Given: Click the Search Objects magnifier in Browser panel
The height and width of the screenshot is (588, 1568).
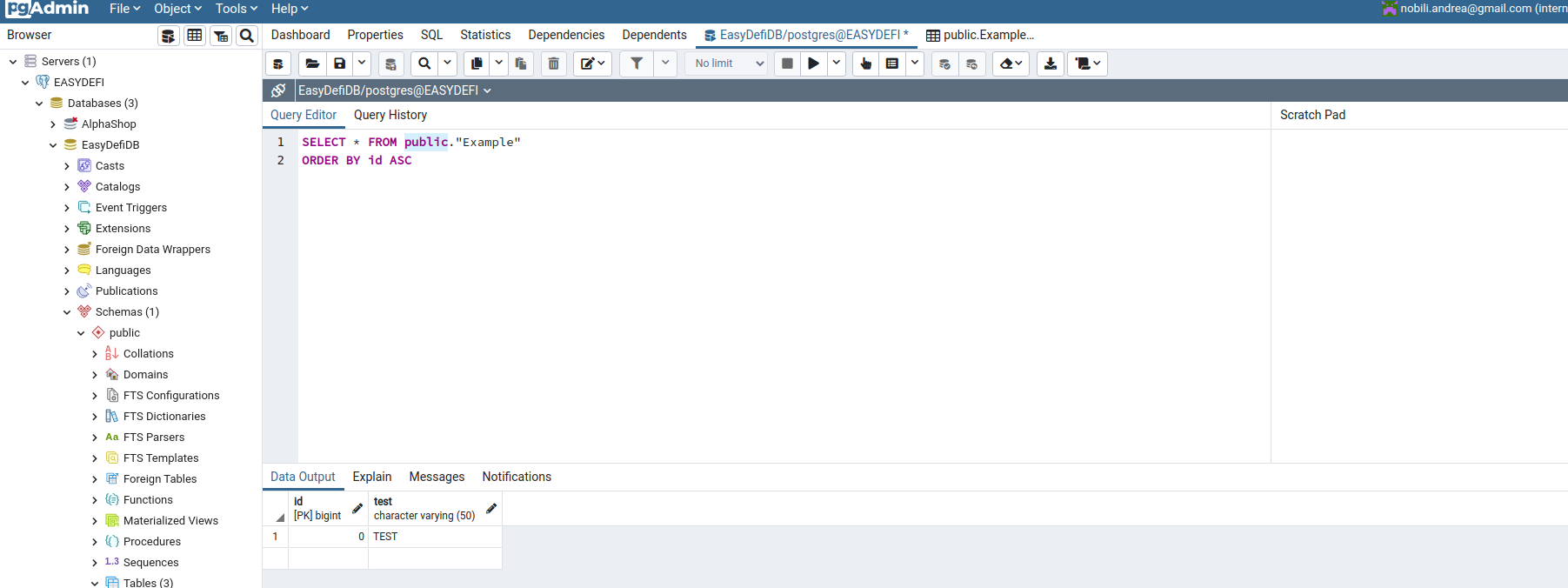Looking at the screenshot, I should tap(247, 36).
